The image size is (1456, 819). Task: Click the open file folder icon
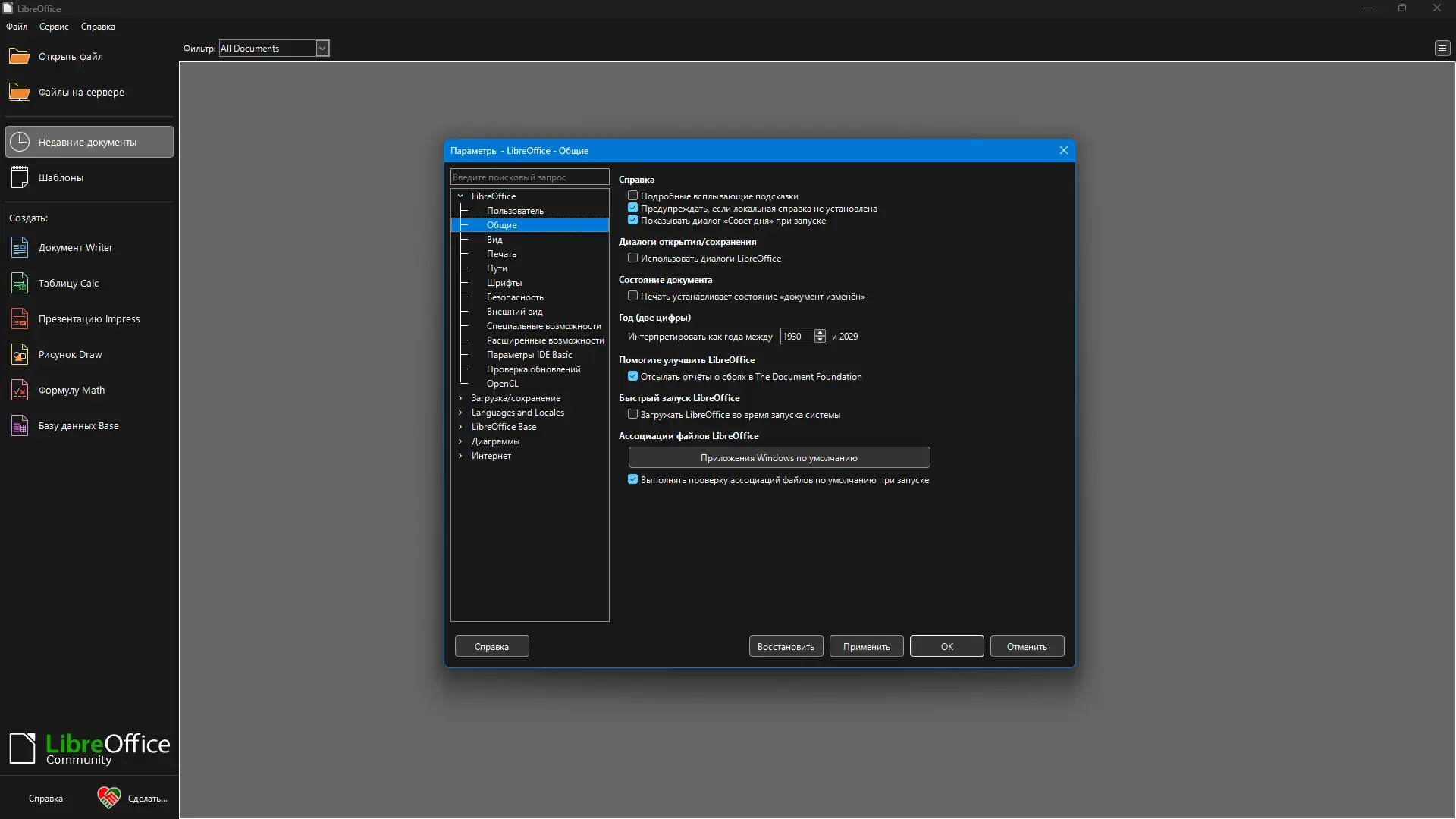click(19, 57)
